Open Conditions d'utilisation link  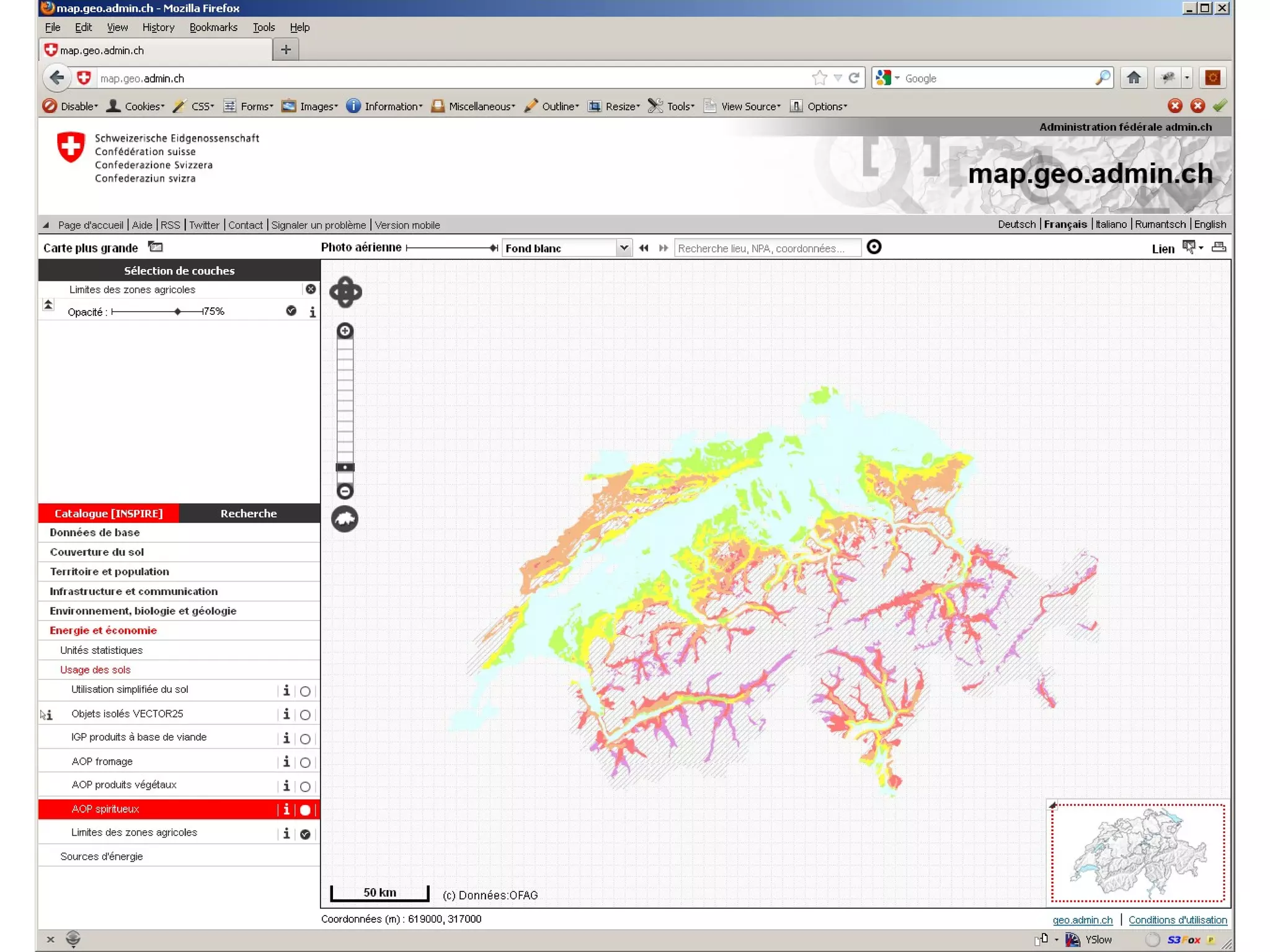point(1177,920)
